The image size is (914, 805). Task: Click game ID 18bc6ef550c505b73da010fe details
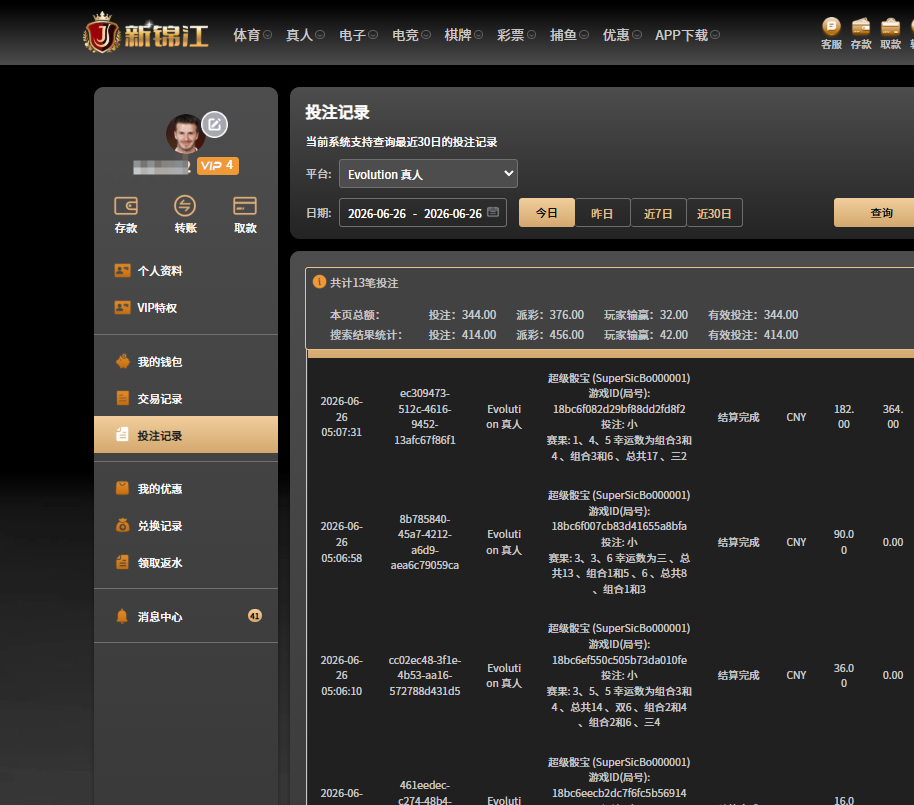619,660
